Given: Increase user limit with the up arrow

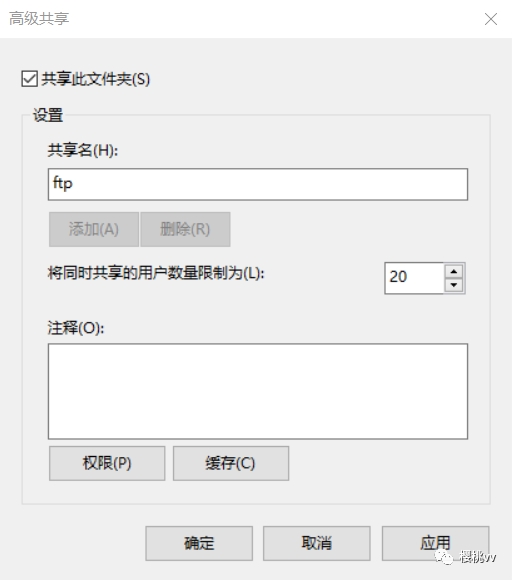Looking at the screenshot, I should click(454, 272).
